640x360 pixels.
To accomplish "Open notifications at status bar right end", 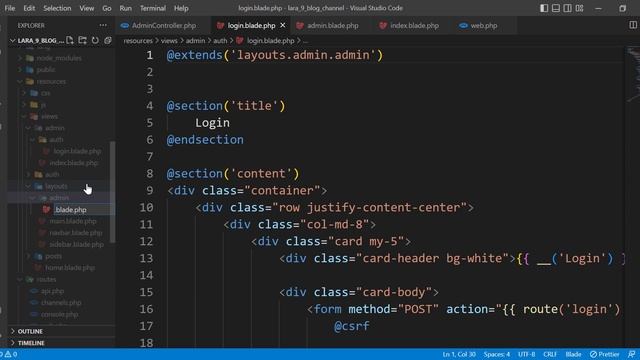I will 631,354.
